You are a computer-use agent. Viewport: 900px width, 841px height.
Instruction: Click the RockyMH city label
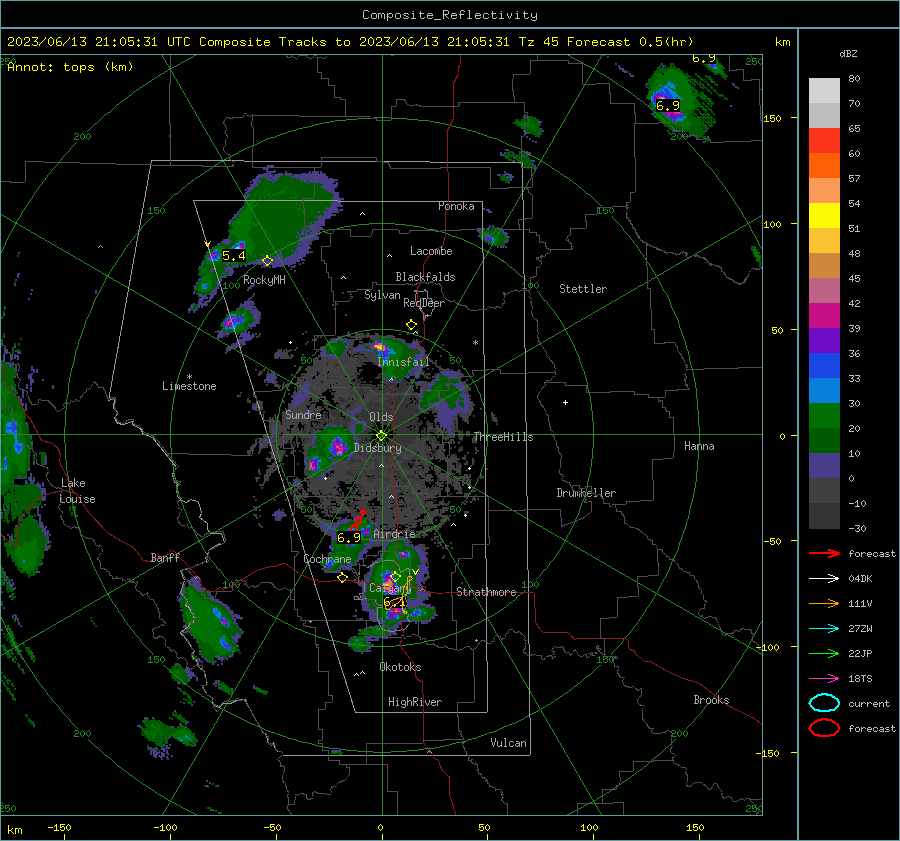click(264, 280)
